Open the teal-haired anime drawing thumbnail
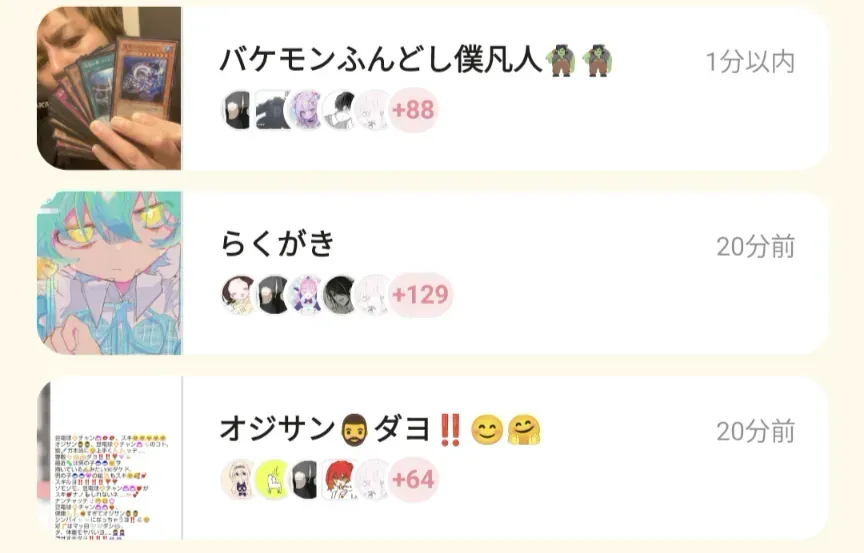 tap(109, 273)
